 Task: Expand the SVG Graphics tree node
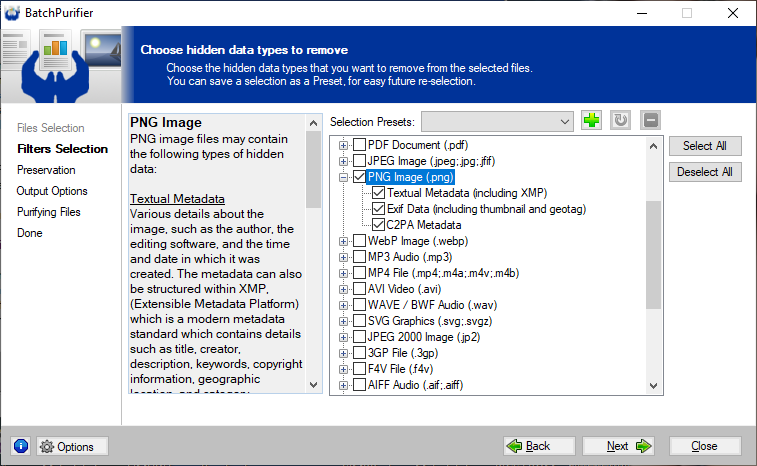click(343, 321)
